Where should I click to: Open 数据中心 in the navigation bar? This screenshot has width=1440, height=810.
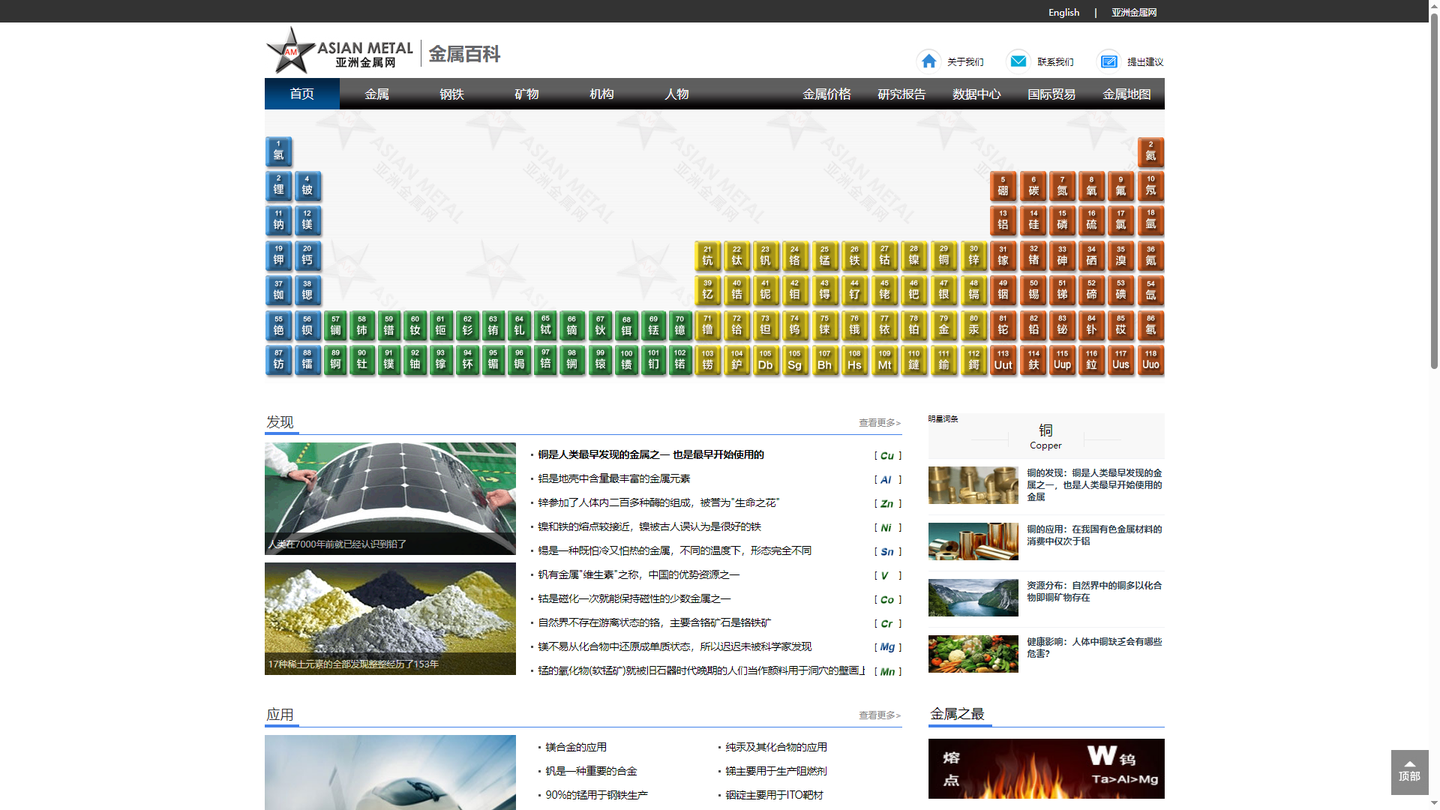click(x=977, y=94)
